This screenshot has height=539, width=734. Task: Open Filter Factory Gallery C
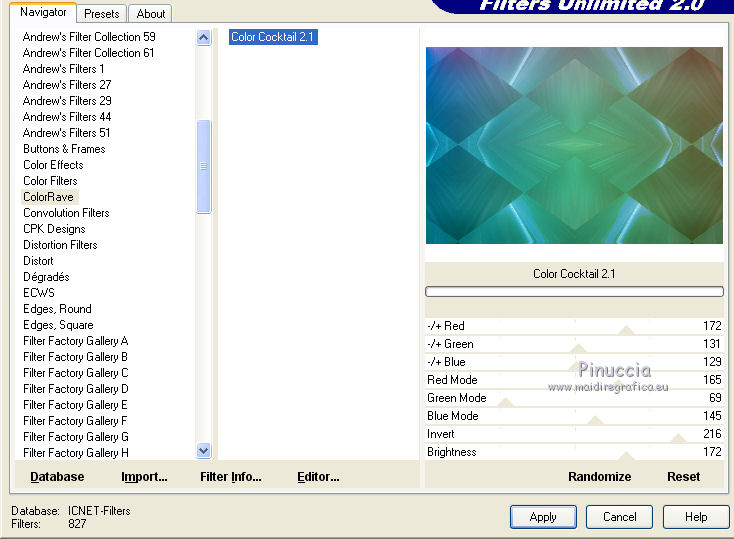[x=75, y=373]
